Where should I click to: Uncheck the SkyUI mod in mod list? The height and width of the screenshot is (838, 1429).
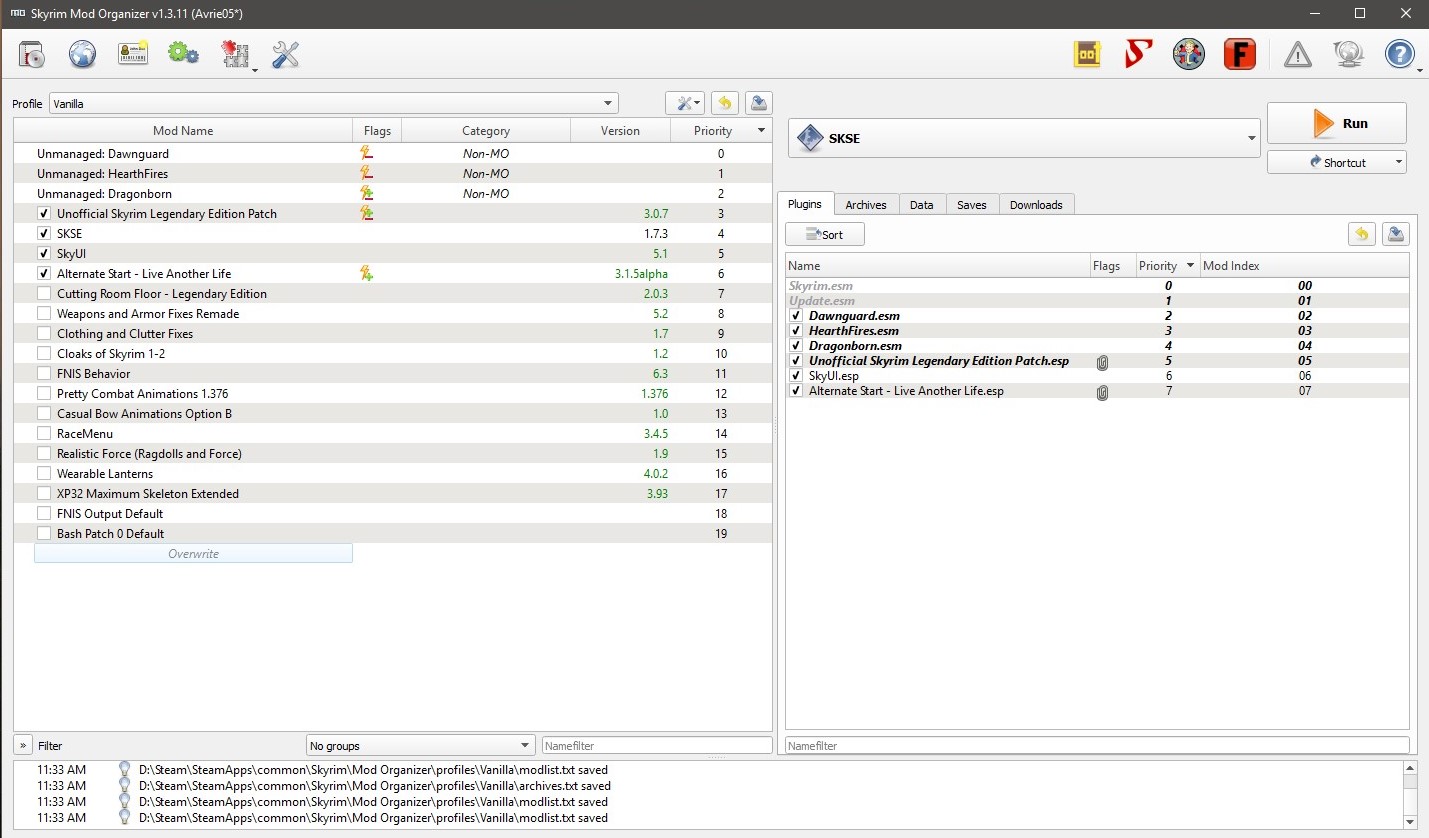[44, 254]
